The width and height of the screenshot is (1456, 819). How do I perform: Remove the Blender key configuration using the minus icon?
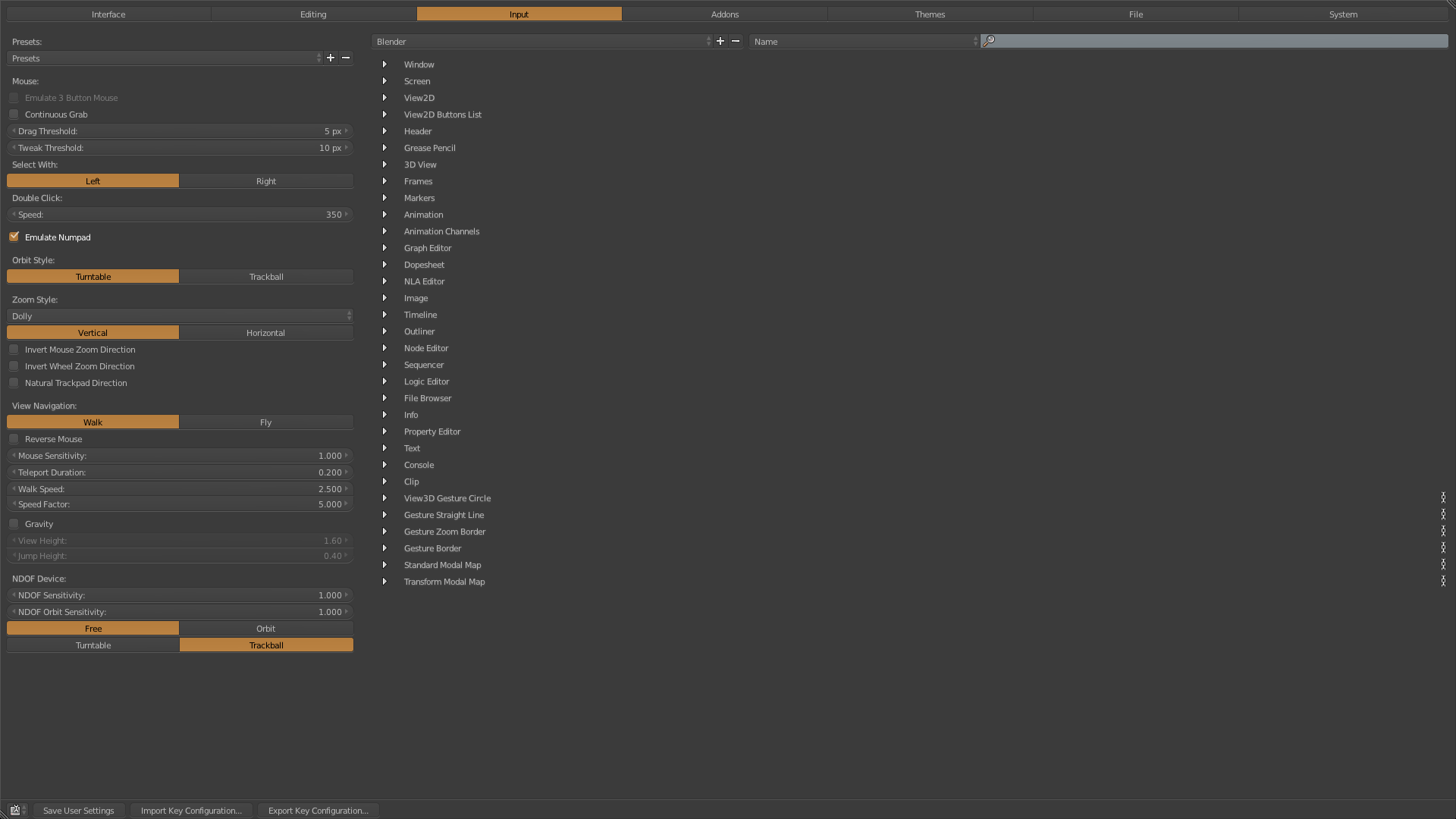pyautogui.click(x=735, y=42)
